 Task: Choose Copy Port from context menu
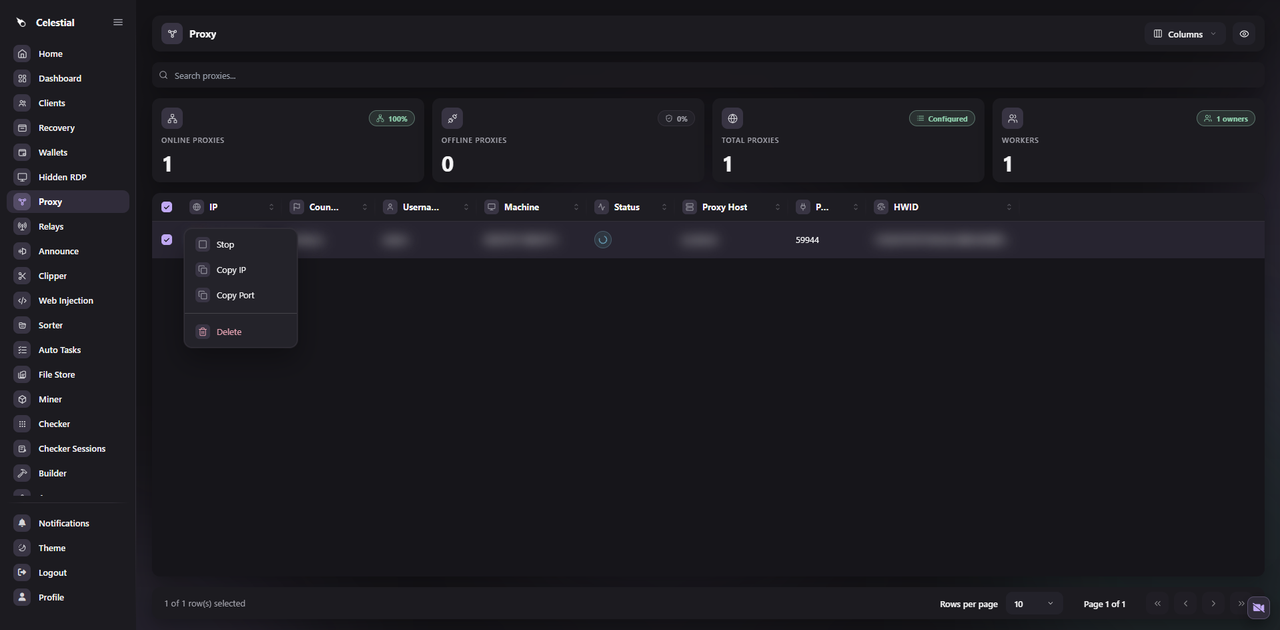pyautogui.click(x=241, y=295)
